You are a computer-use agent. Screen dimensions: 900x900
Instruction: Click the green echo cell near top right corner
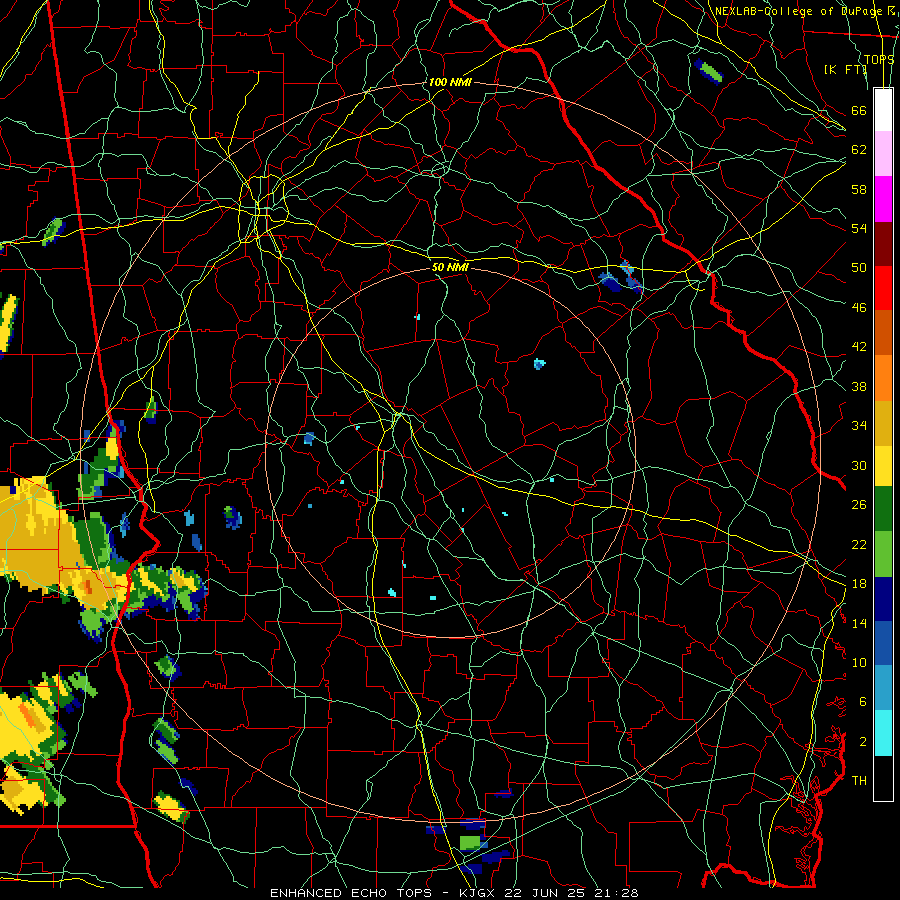pyautogui.click(x=709, y=71)
